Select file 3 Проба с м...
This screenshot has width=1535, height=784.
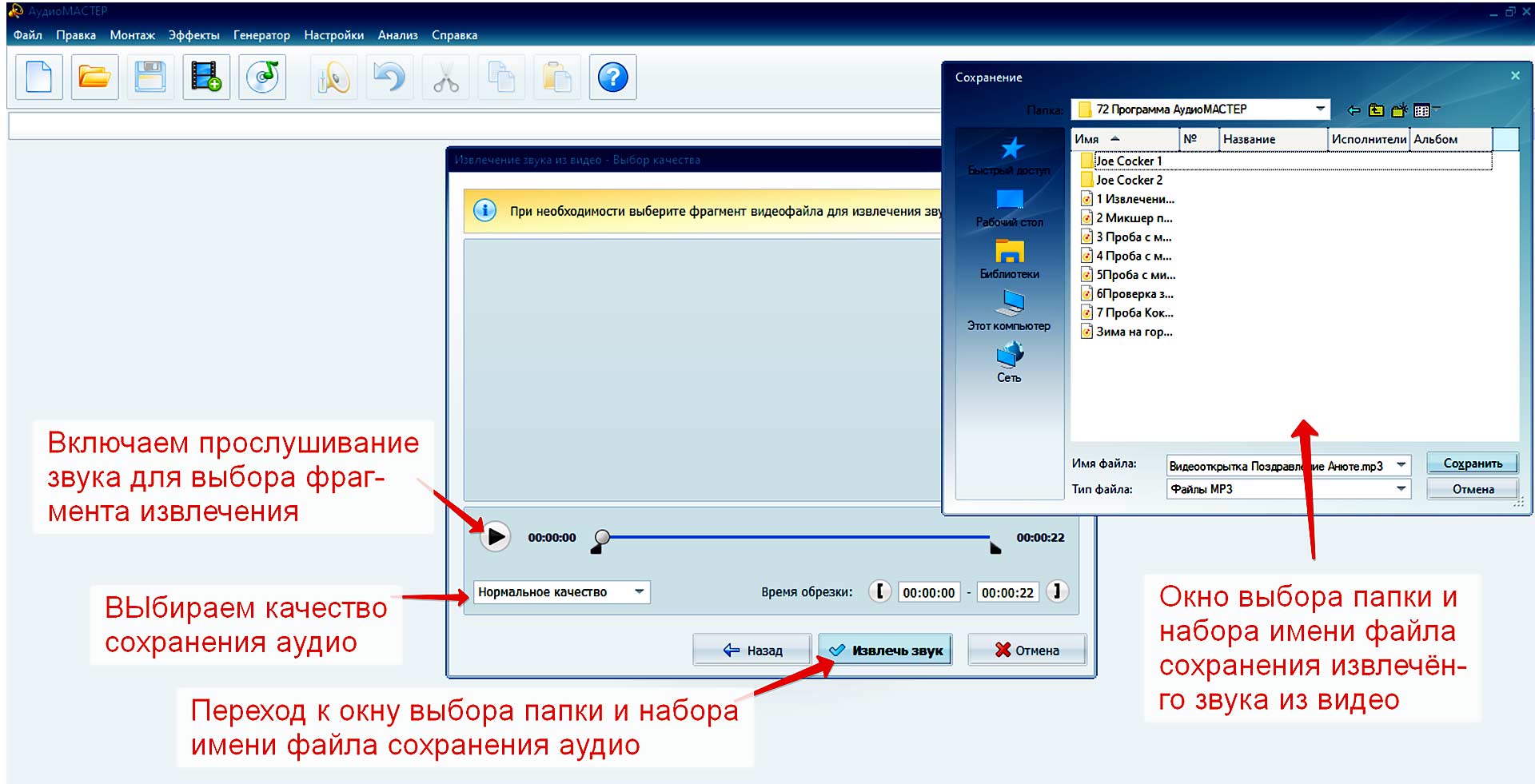(x=1126, y=237)
